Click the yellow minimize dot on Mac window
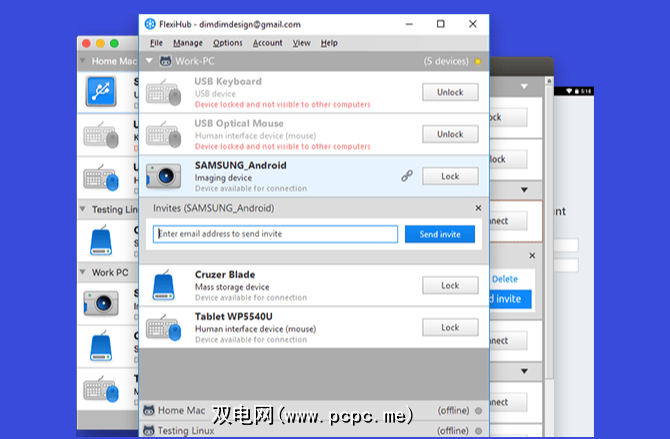Viewport: 670px width, 439px height. tap(100, 43)
